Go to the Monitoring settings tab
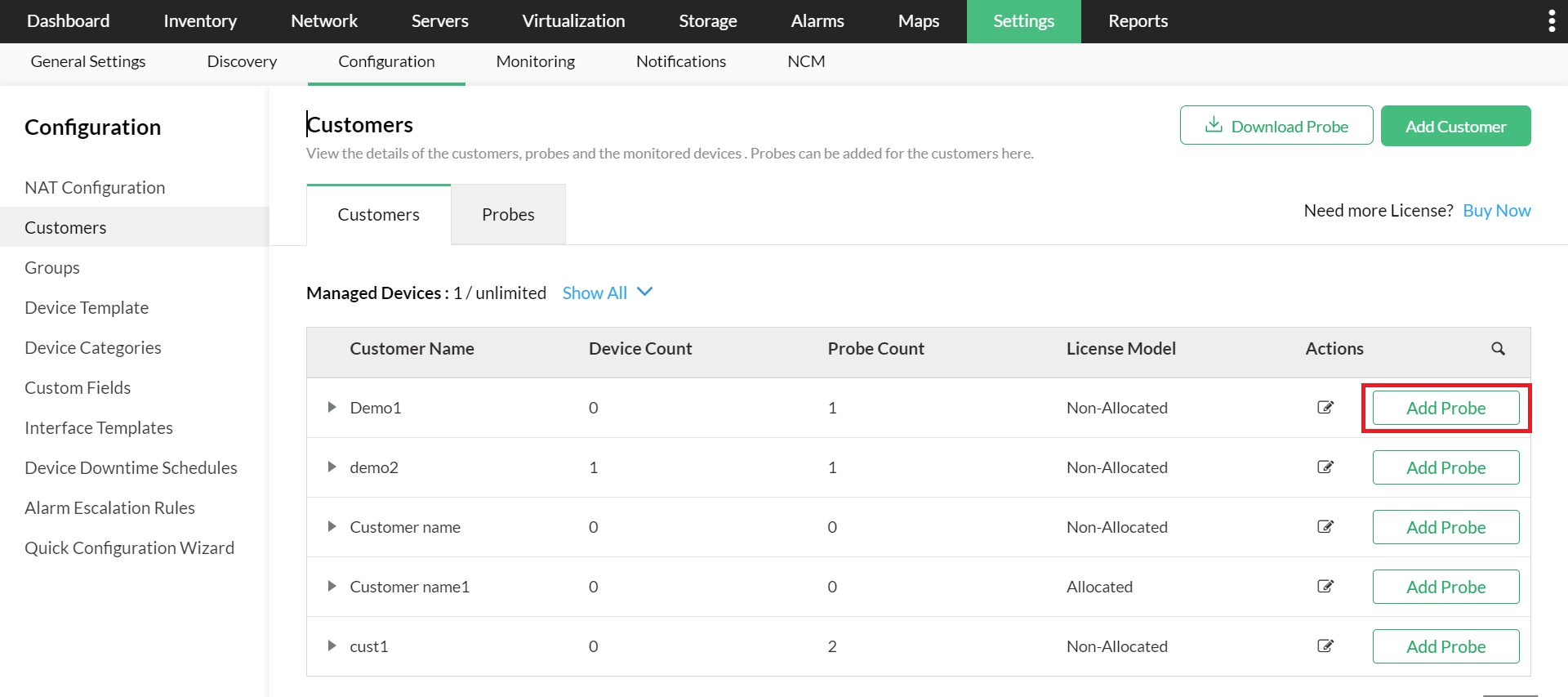1568x697 pixels. pyautogui.click(x=535, y=61)
